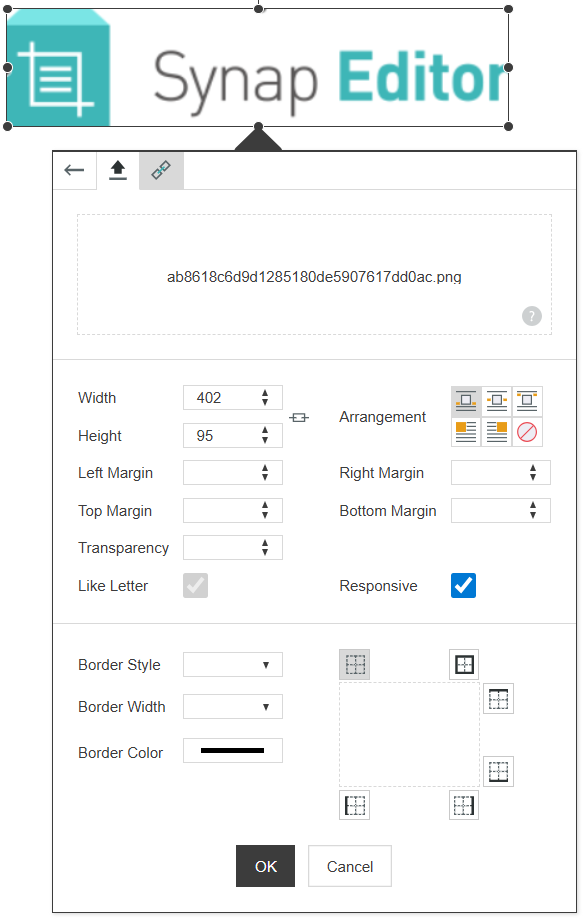The width and height of the screenshot is (587, 919).
Task: Apply the right border icon
Action: [x=464, y=805]
